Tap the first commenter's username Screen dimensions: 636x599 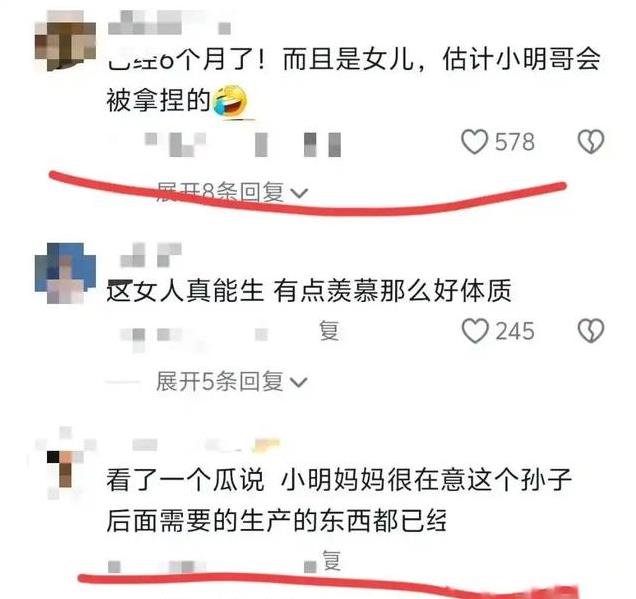click(170, 23)
